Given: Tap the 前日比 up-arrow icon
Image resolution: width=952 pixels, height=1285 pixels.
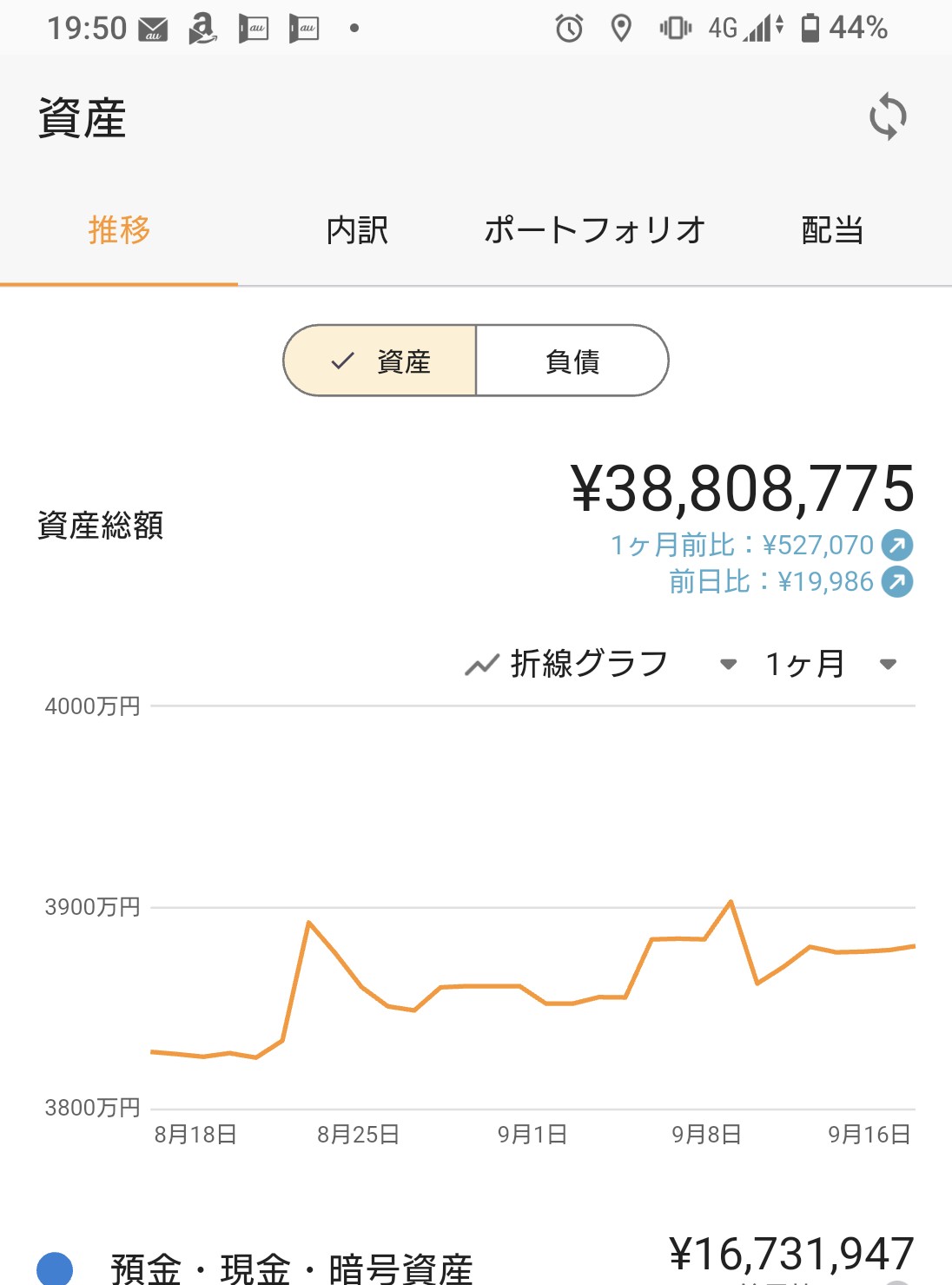Looking at the screenshot, I should coord(897,581).
